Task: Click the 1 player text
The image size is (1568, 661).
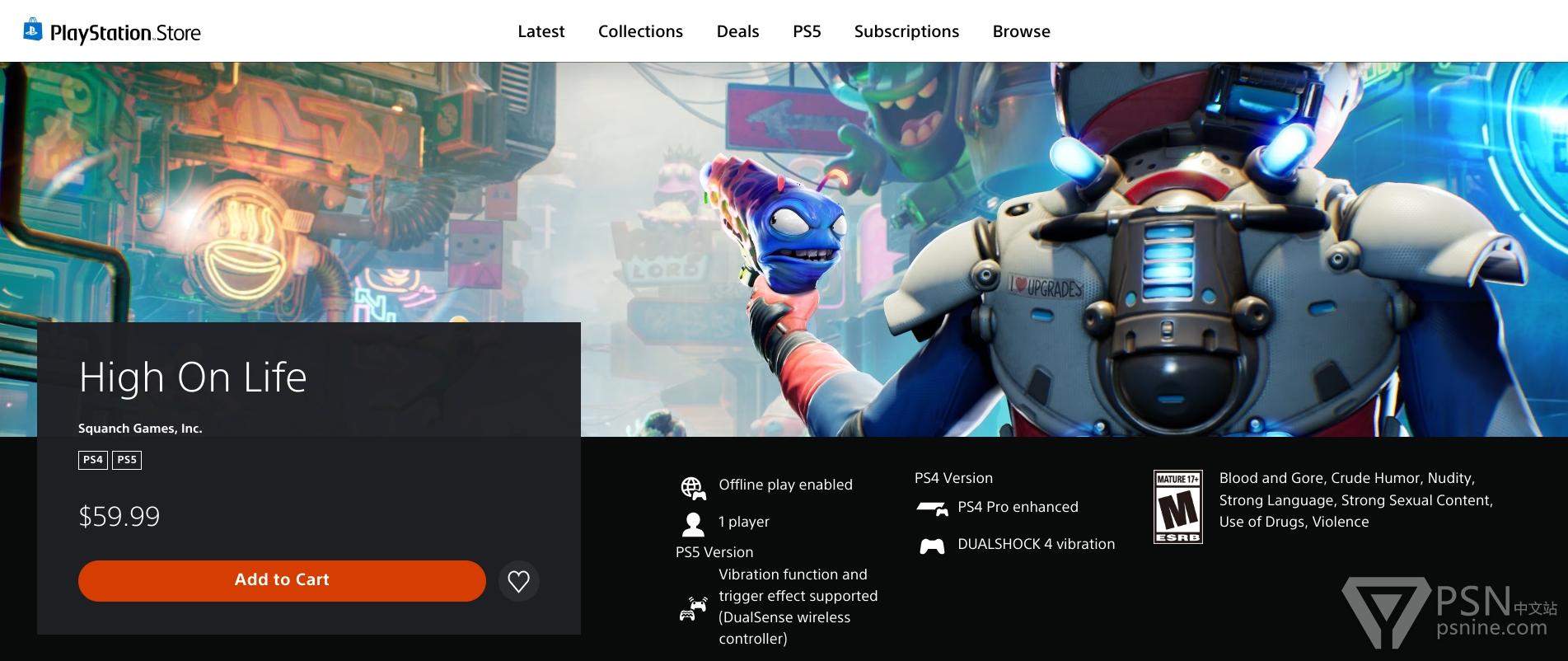Action: point(744,522)
